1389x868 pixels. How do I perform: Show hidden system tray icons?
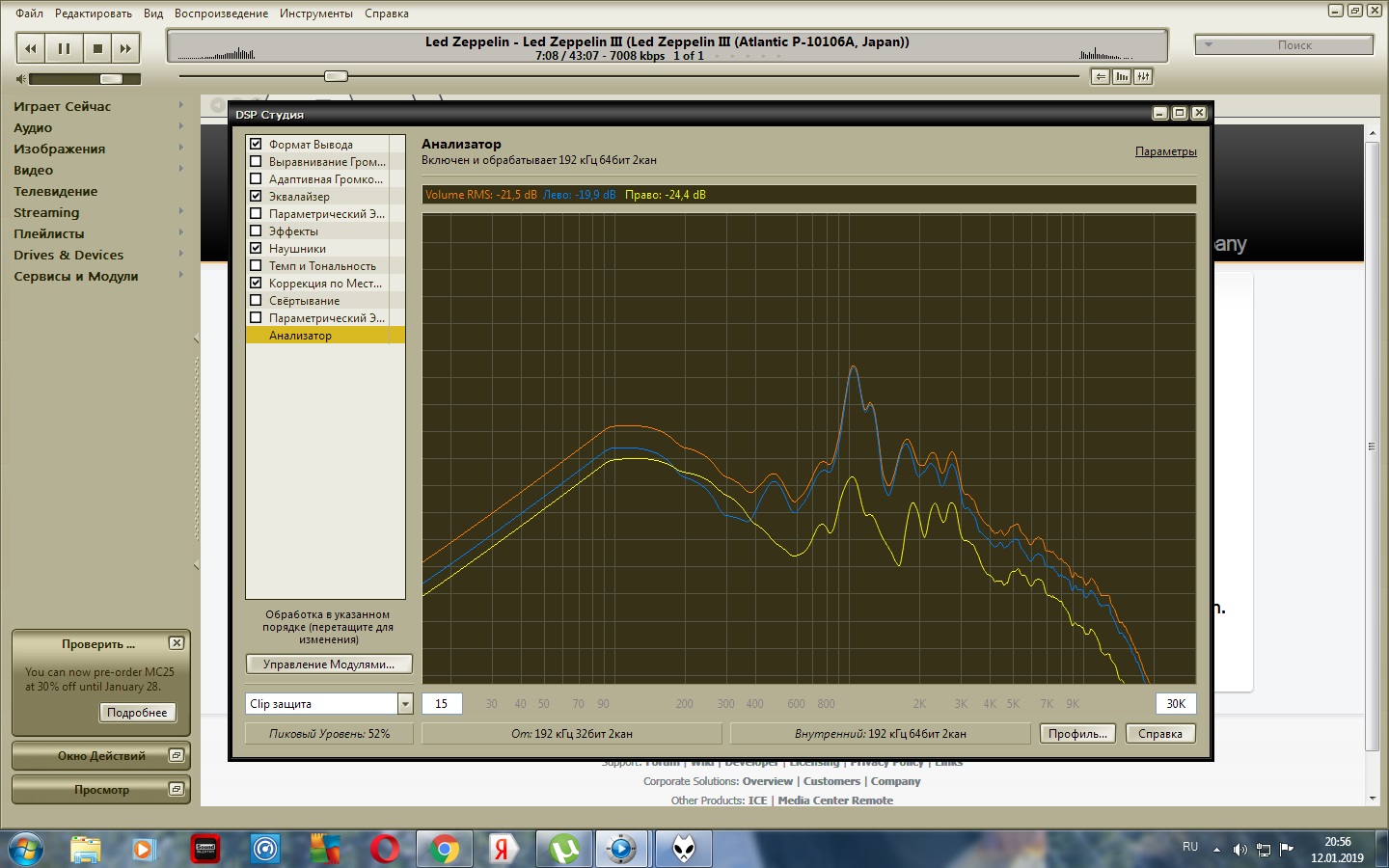[1216, 850]
